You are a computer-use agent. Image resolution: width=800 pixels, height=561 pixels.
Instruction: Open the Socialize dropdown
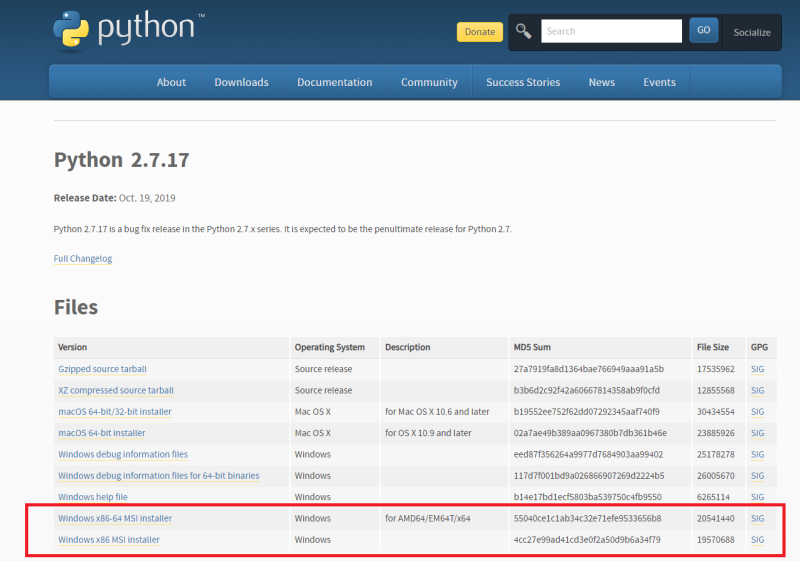tap(752, 32)
